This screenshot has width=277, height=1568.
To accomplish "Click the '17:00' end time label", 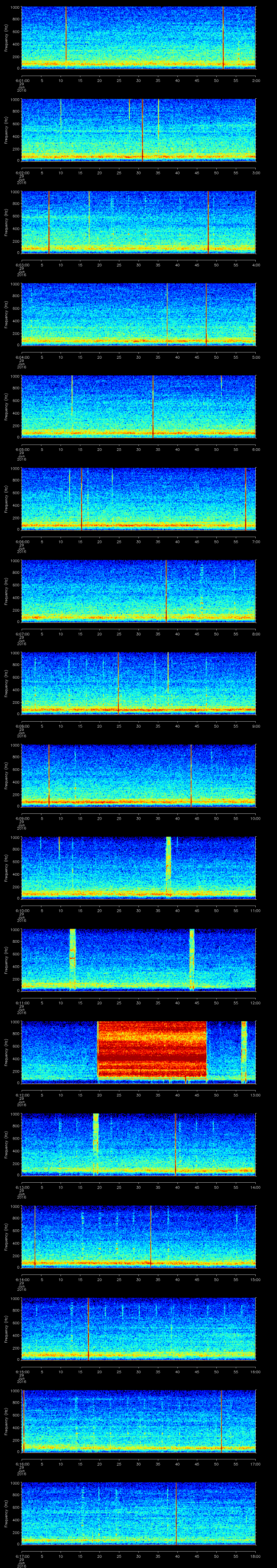I will [256, 1464].
